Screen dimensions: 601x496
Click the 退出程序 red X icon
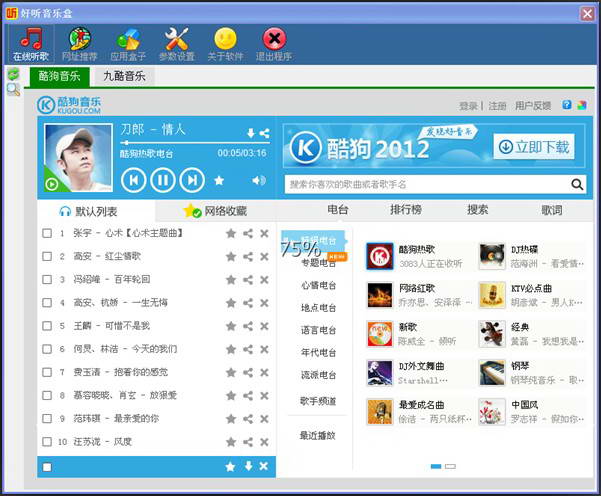tap(274, 44)
